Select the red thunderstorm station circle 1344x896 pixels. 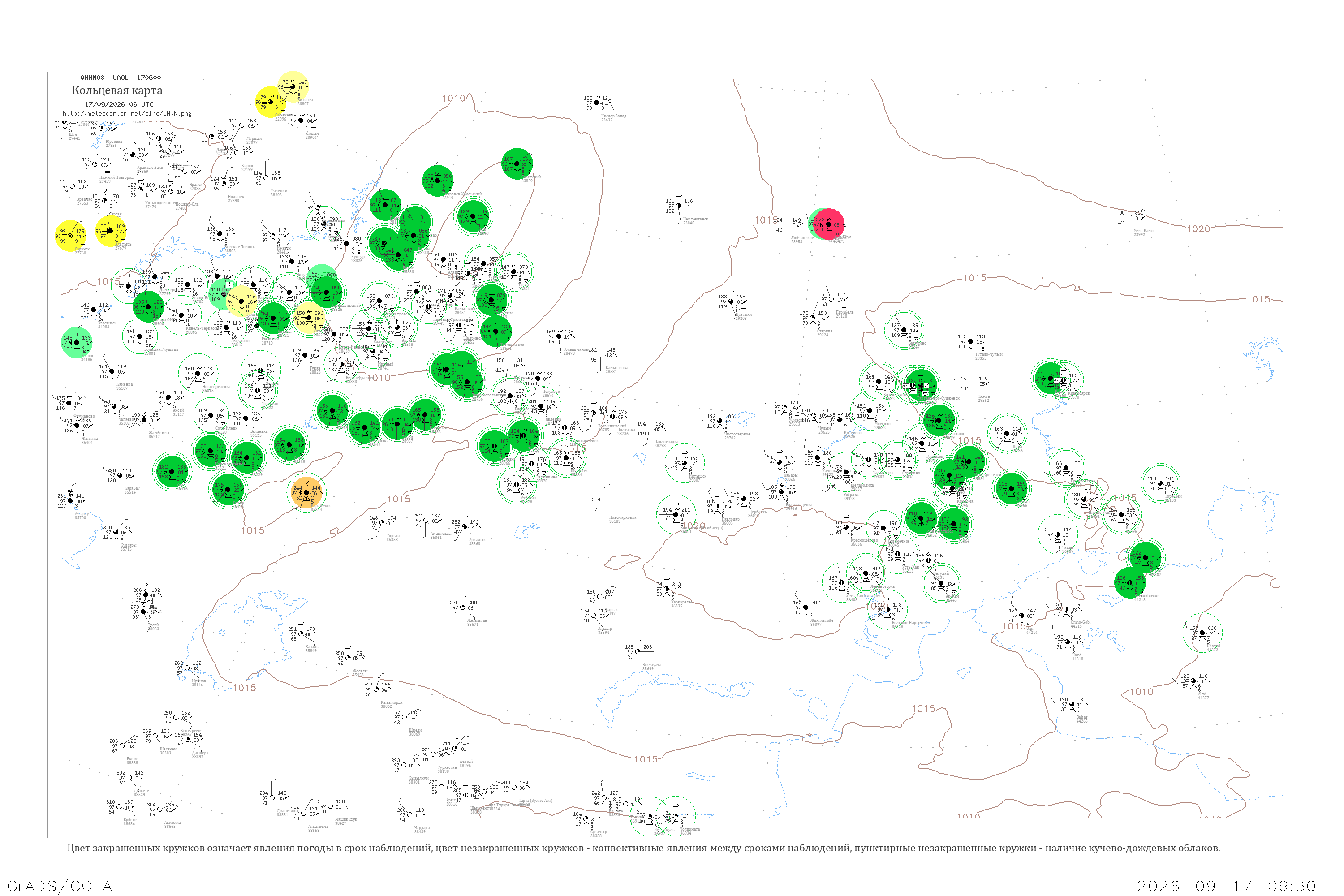[828, 224]
